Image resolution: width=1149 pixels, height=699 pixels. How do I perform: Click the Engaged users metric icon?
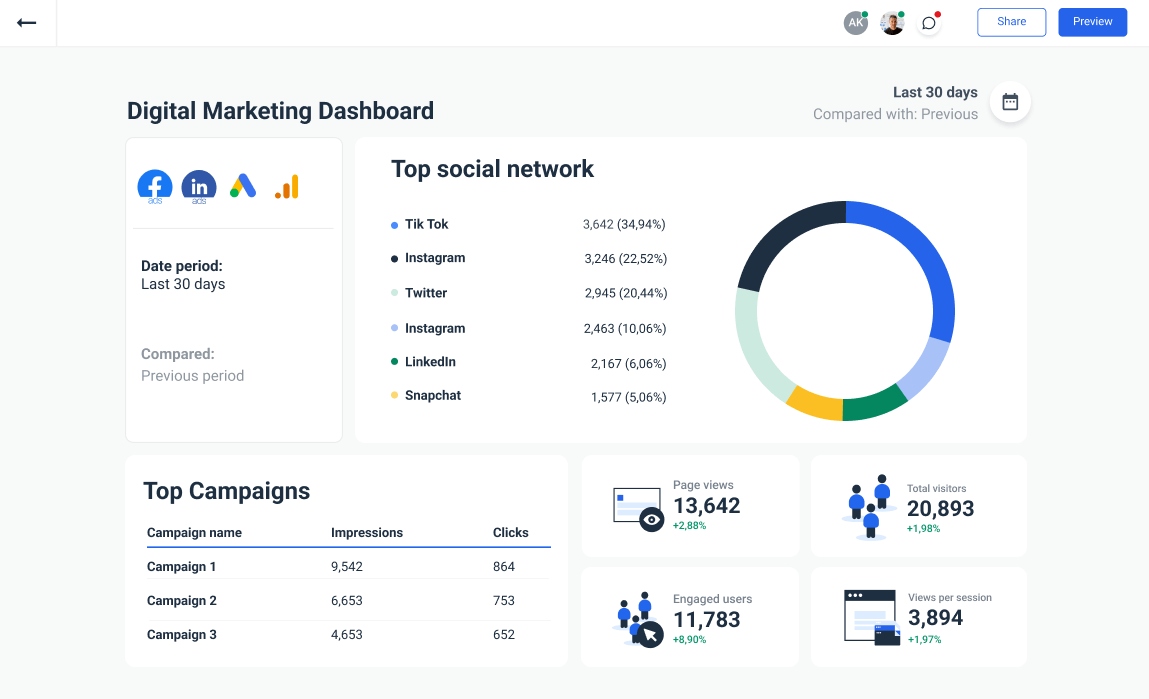(636, 617)
